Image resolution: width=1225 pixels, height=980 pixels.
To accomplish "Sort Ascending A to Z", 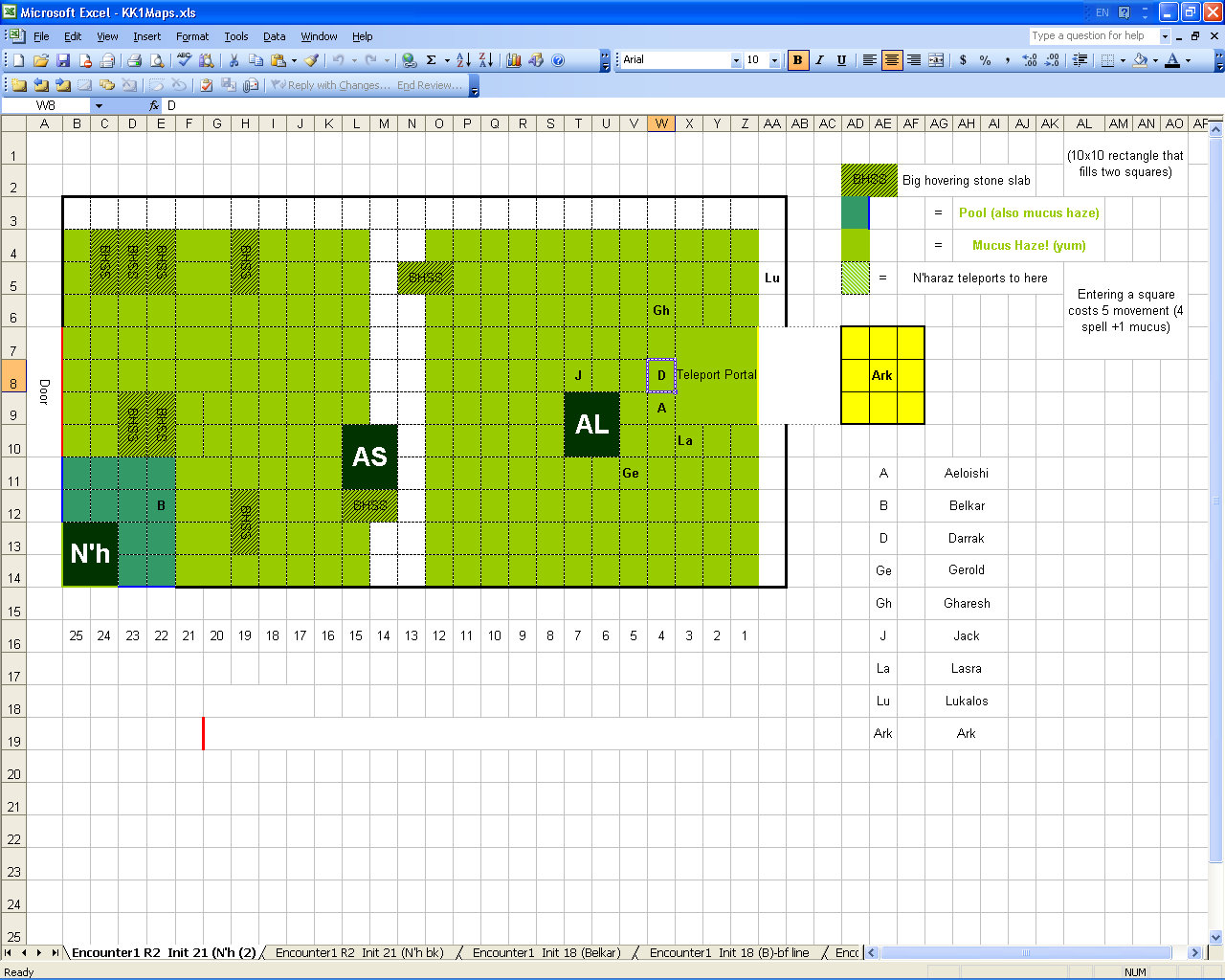I will click(x=463, y=60).
